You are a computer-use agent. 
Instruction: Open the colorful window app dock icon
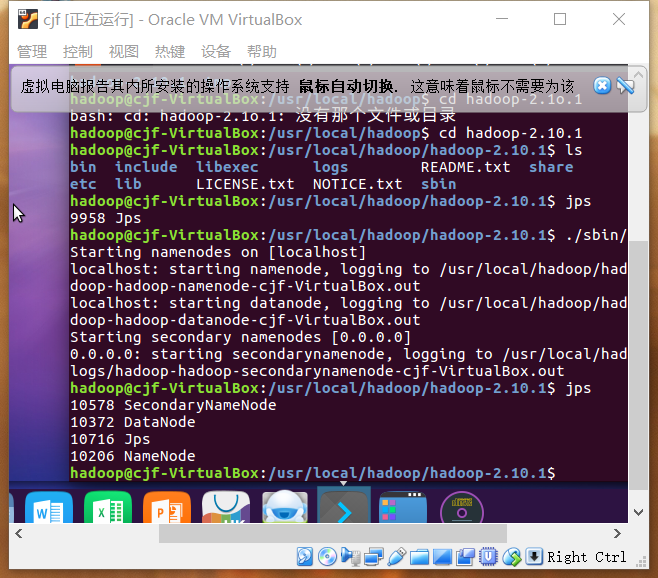pyautogui.click(x=403, y=508)
